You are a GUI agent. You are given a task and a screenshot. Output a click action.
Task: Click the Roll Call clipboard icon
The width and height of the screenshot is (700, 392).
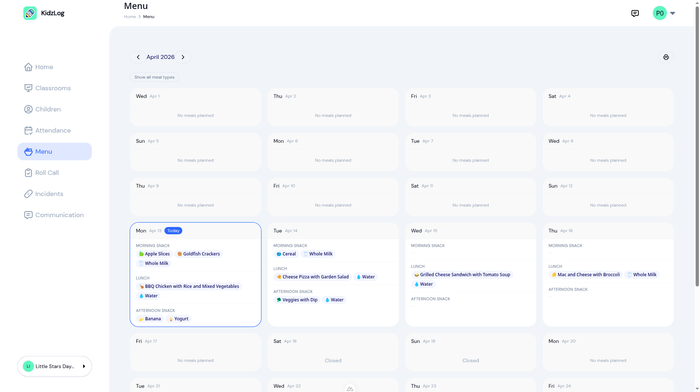coord(28,173)
